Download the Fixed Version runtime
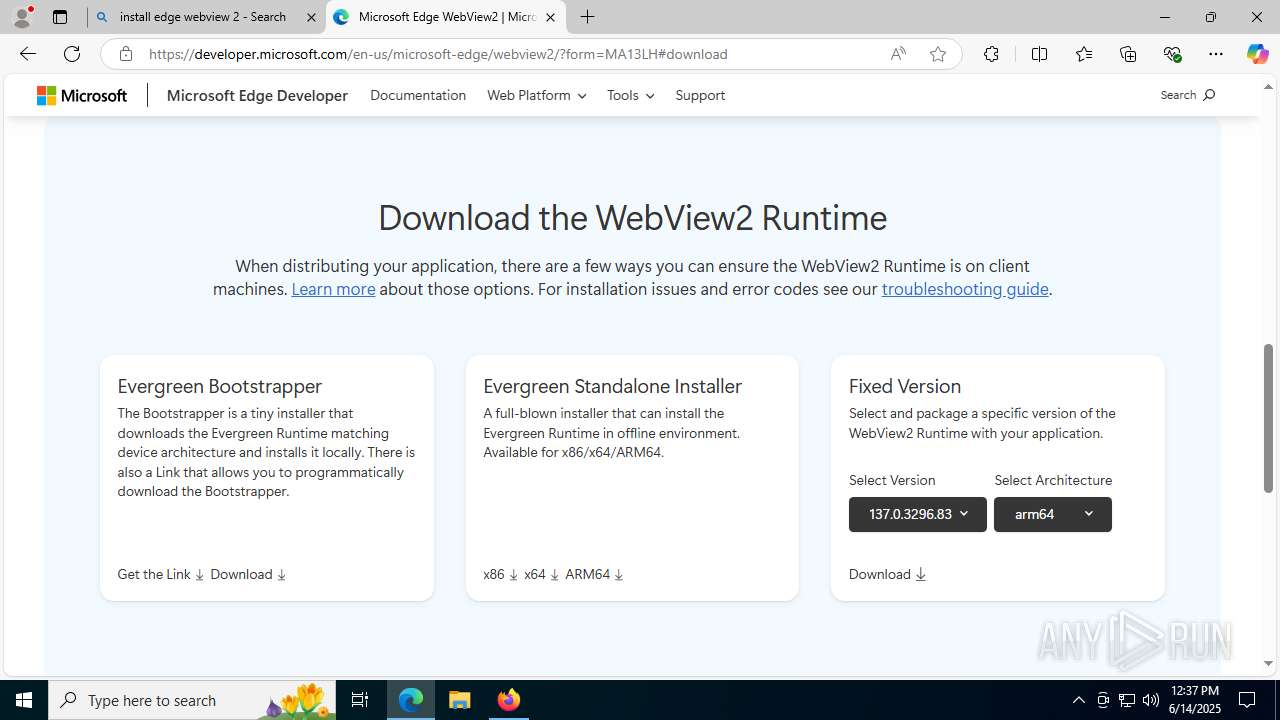1280x720 pixels. click(887, 574)
